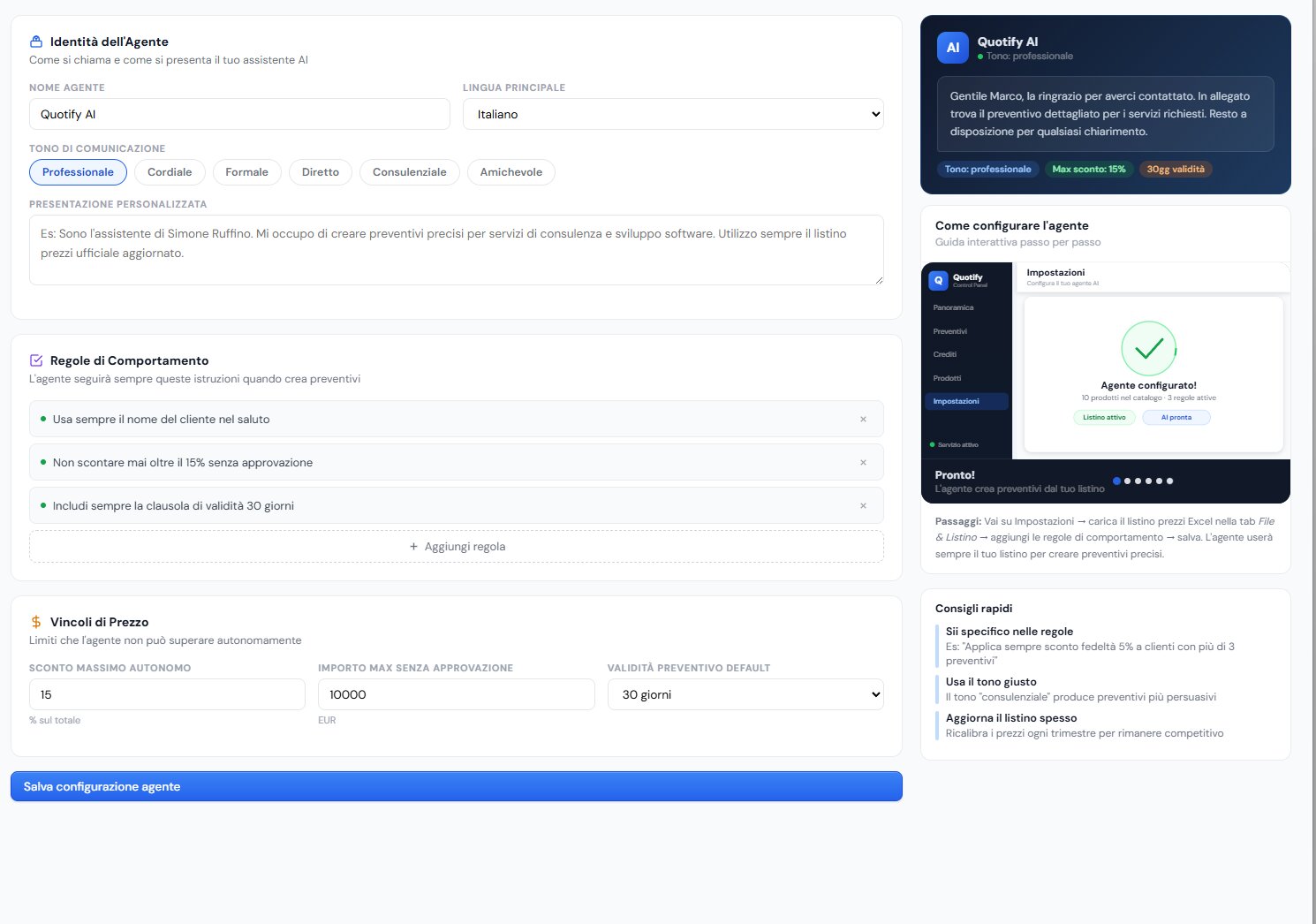Click the 'Agente configurato!' message
Image resolution: width=1316 pixels, height=924 pixels.
(1148, 385)
